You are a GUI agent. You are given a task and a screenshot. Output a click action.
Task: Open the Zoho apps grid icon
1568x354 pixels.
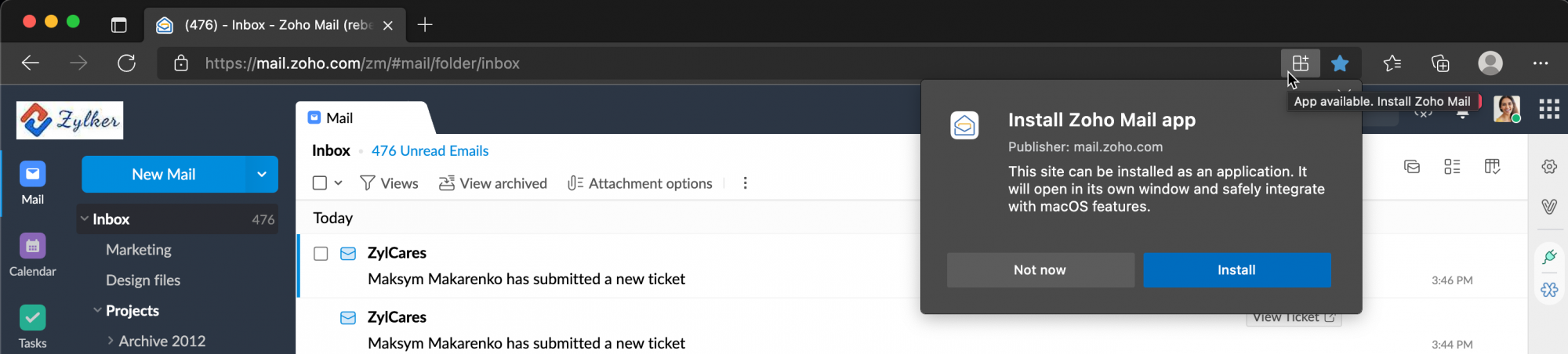[x=1549, y=109]
